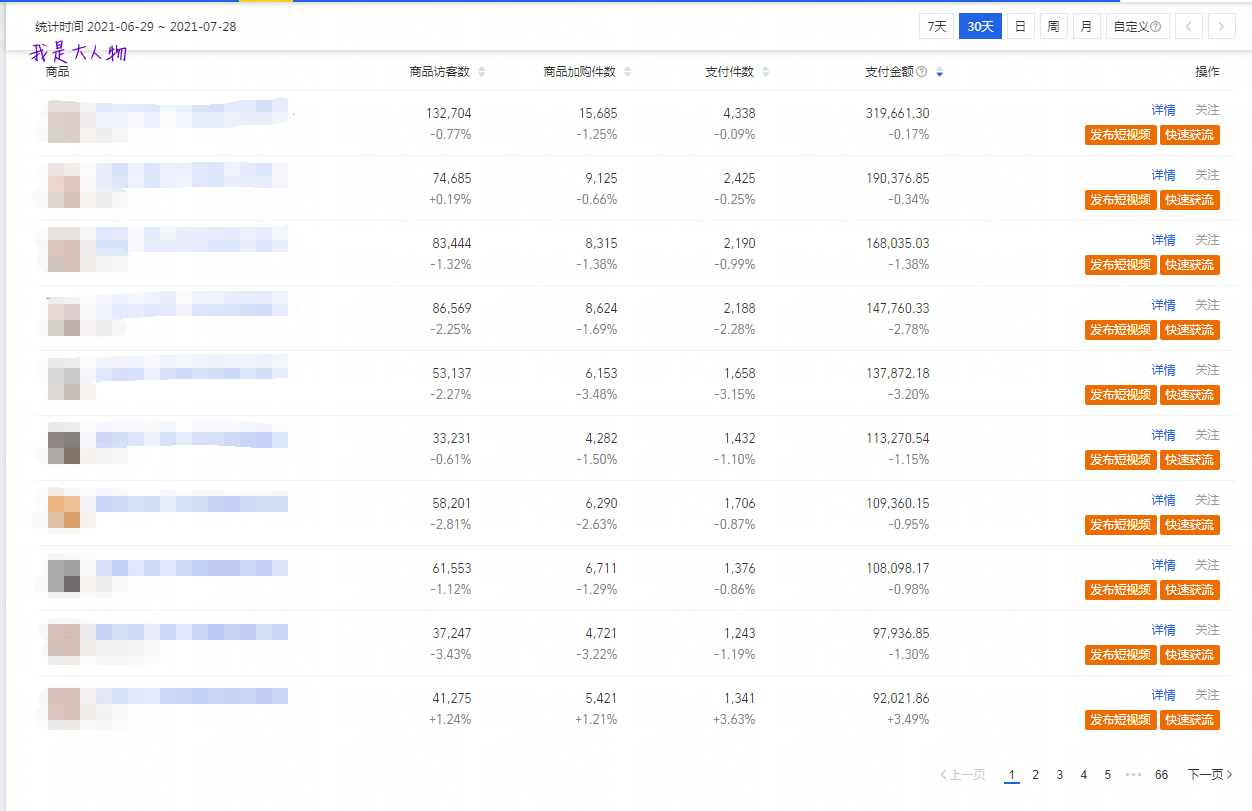Select the 30天 time range
This screenshot has width=1252, height=811.
click(x=980, y=27)
